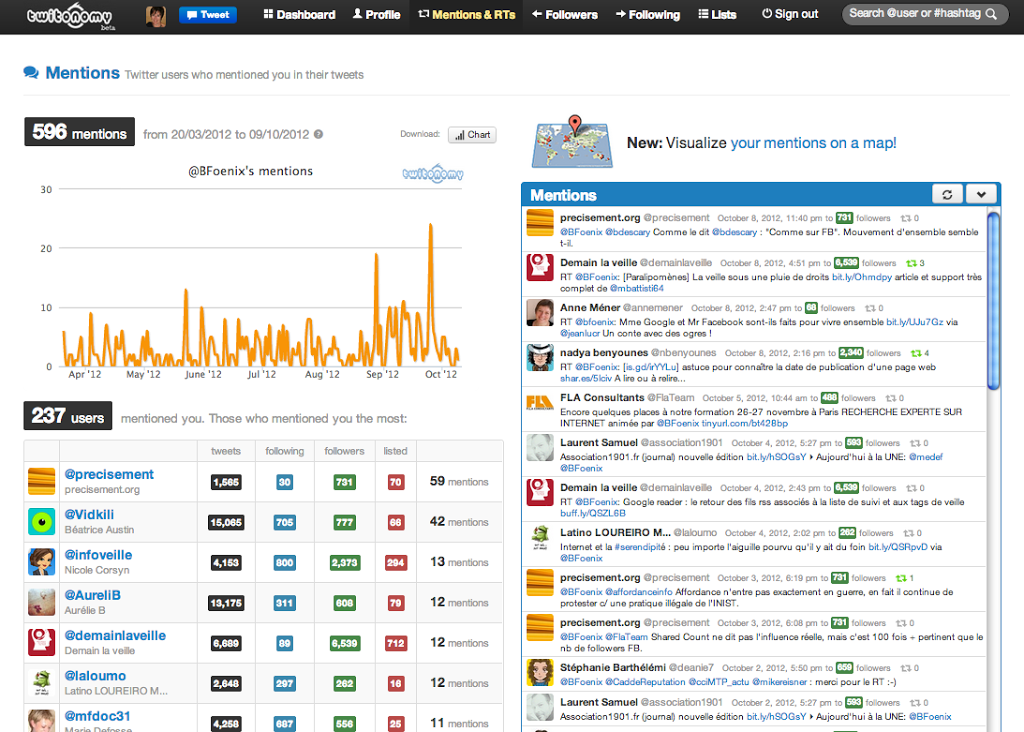The width and height of the screenshot is (1024, 732).
Task: Click the 15,065 tweets badge
Action: click(x=226, y=522)
